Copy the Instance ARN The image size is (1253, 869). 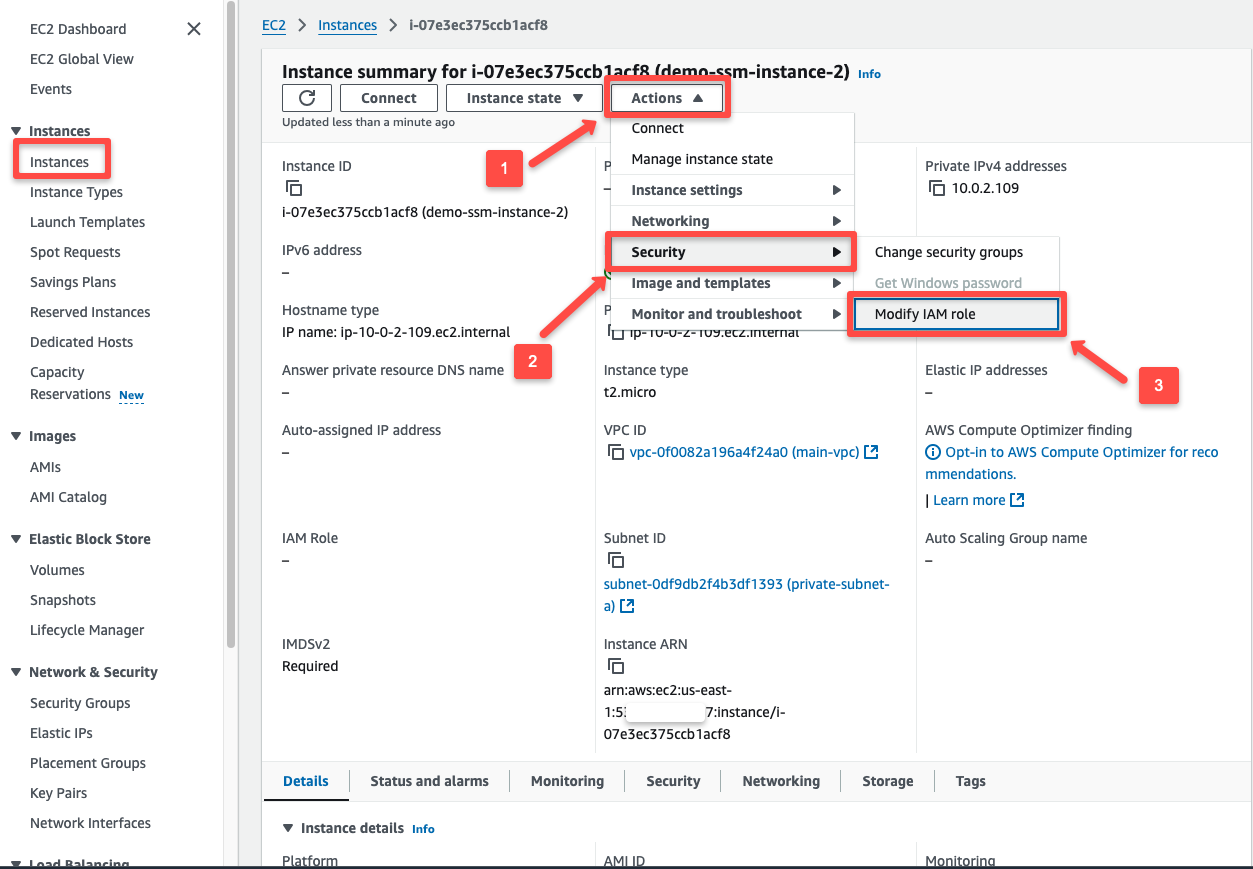[616, 665]
